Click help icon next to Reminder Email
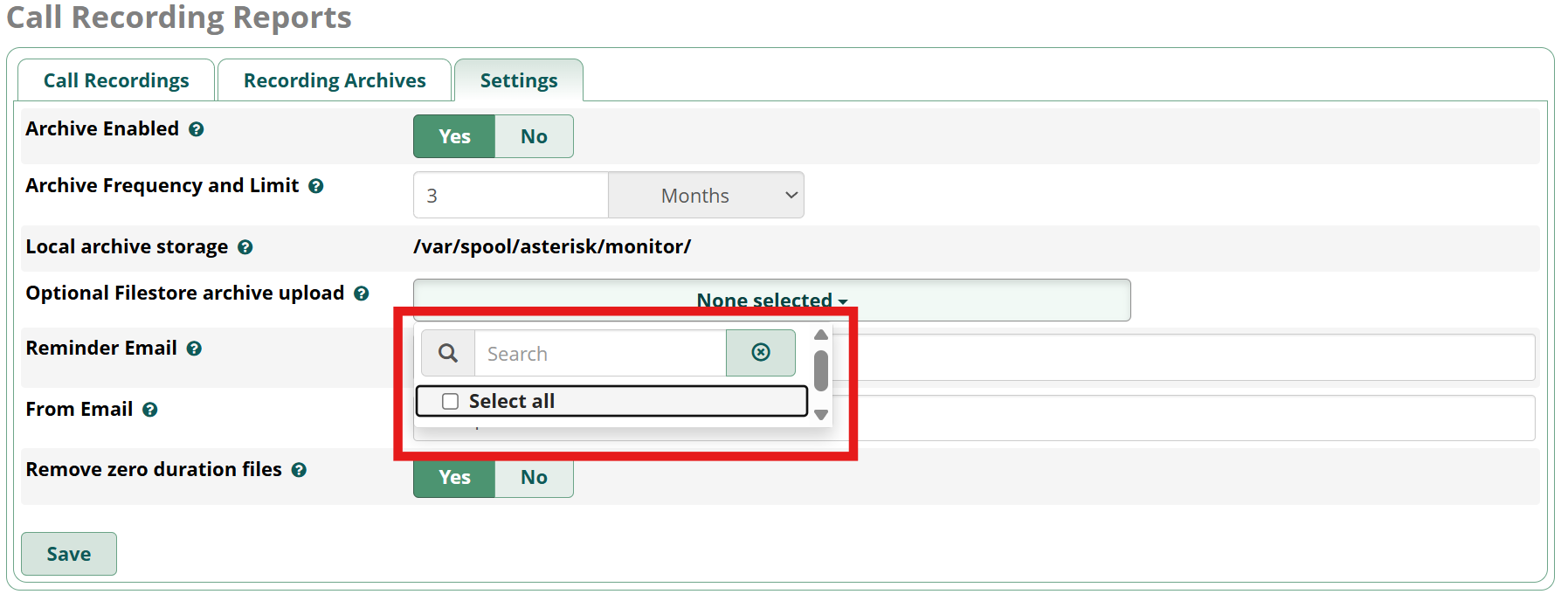 tap(194, 349)
